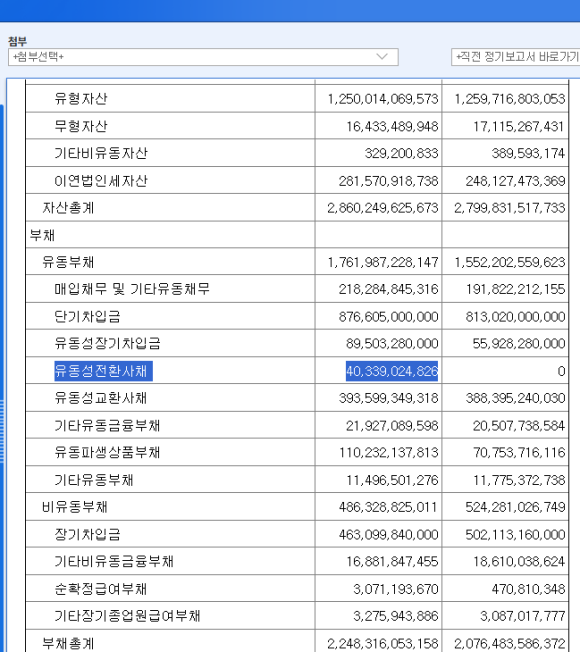Image resolution: width=580 pixels, height=652 pixels.
Task: Click the 유동부채 row label
Action: pyautogui.click(x=68, y=262)
